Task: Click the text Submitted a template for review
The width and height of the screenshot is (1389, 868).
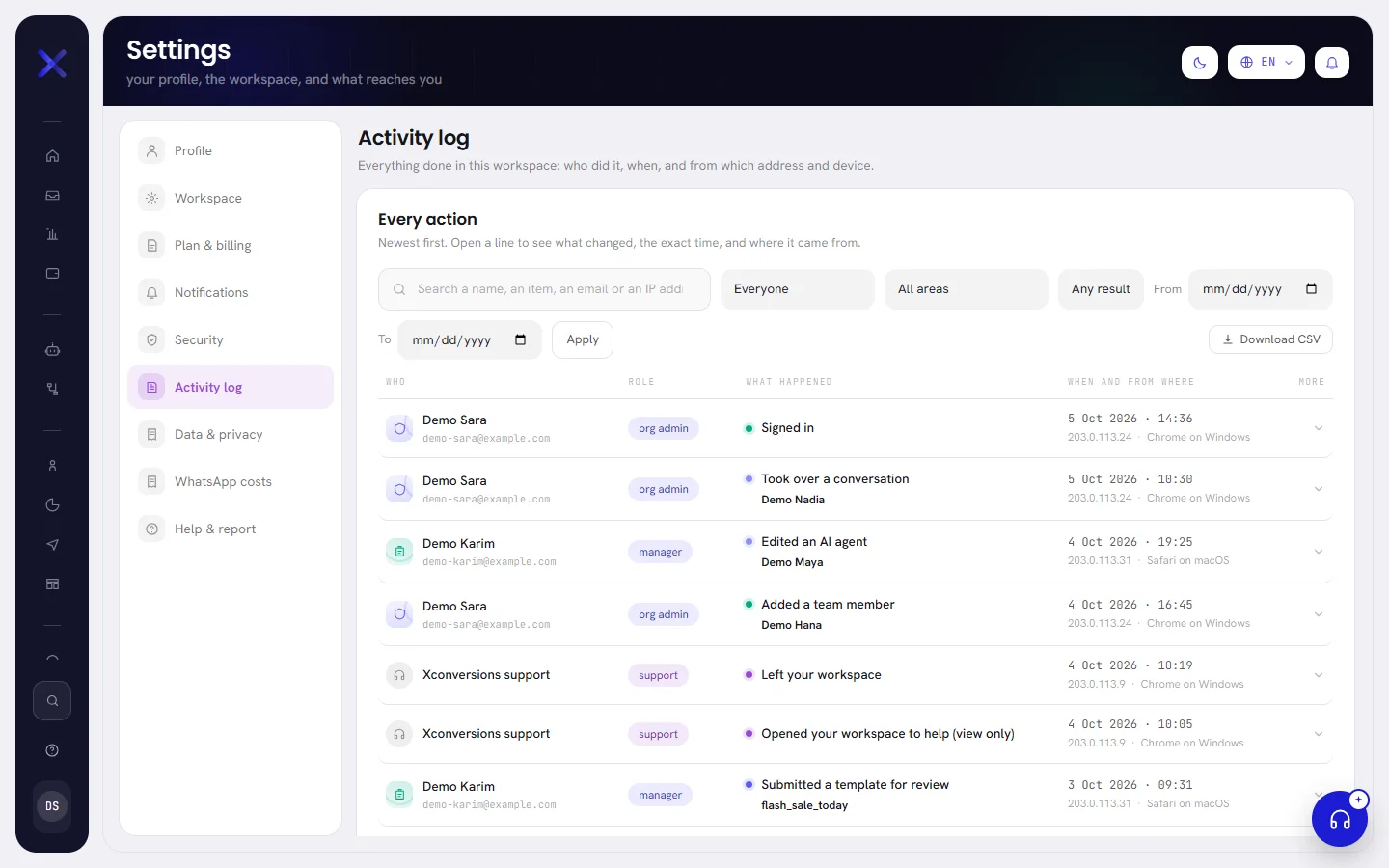Action: tap(855, 785)
